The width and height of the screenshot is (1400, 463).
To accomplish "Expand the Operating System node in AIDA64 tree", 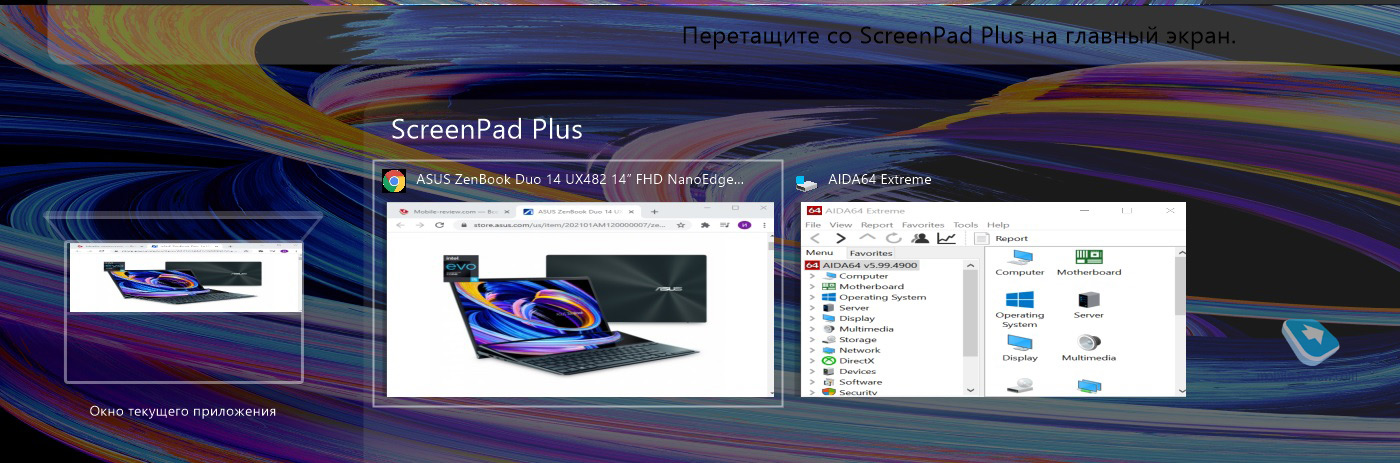I will point(813,297).
